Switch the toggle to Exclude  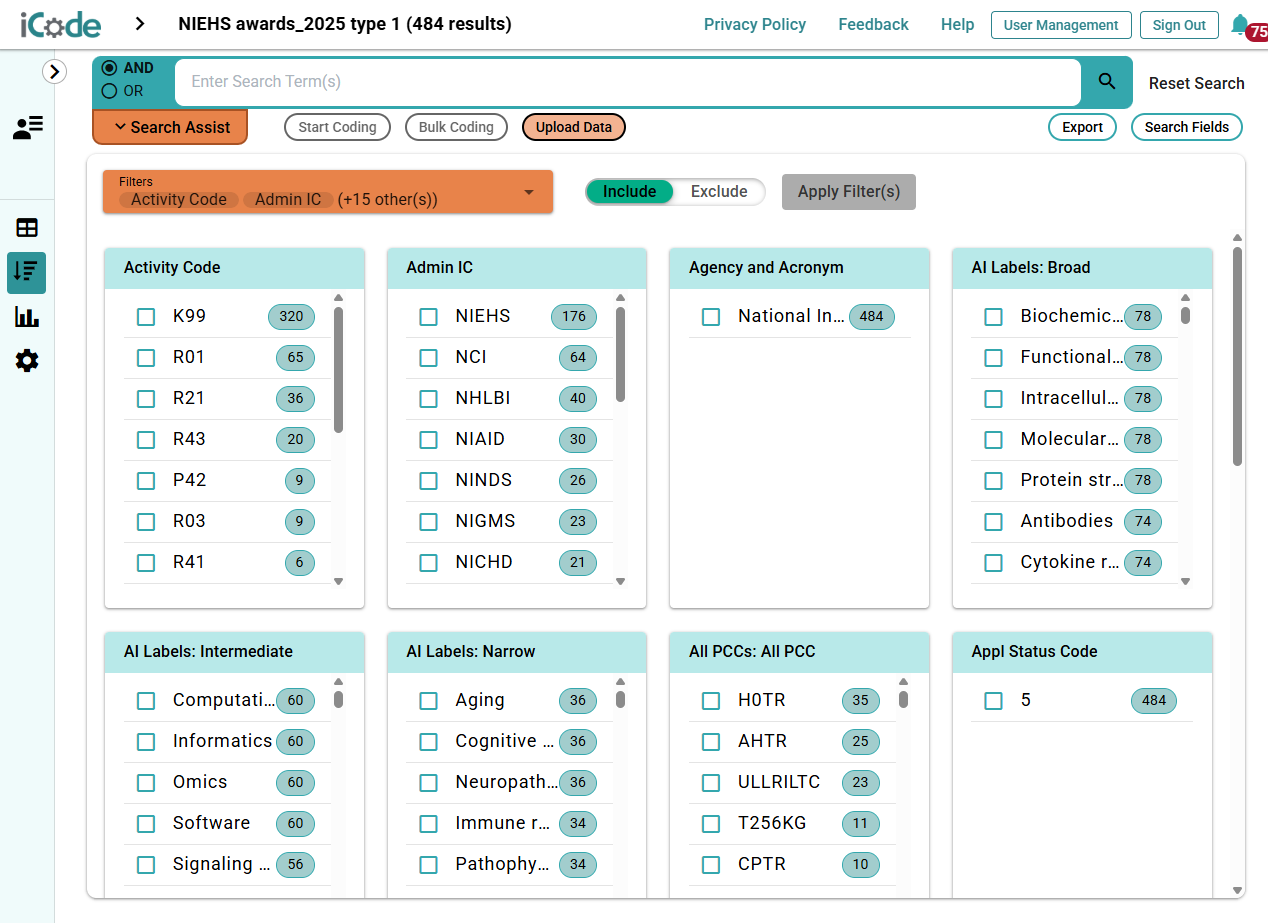click(719, 192)
